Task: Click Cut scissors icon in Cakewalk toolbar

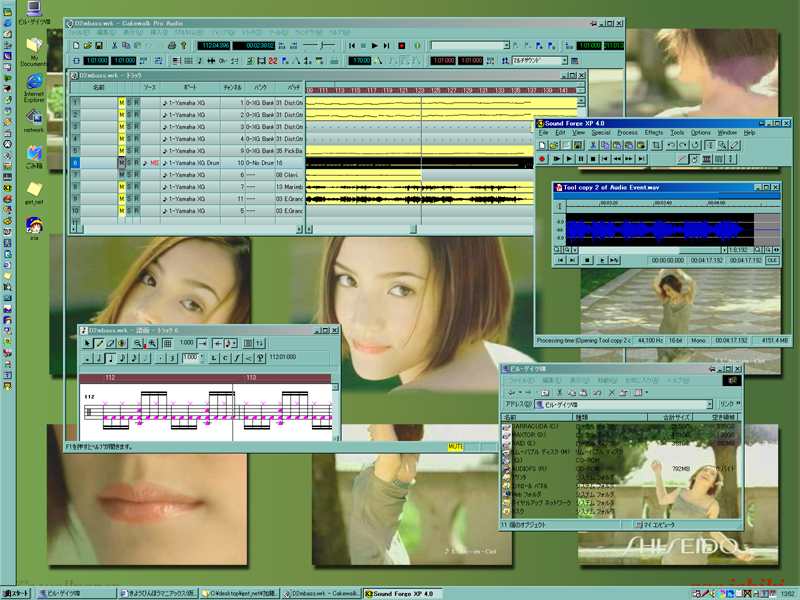Action: tap(115, 45)
